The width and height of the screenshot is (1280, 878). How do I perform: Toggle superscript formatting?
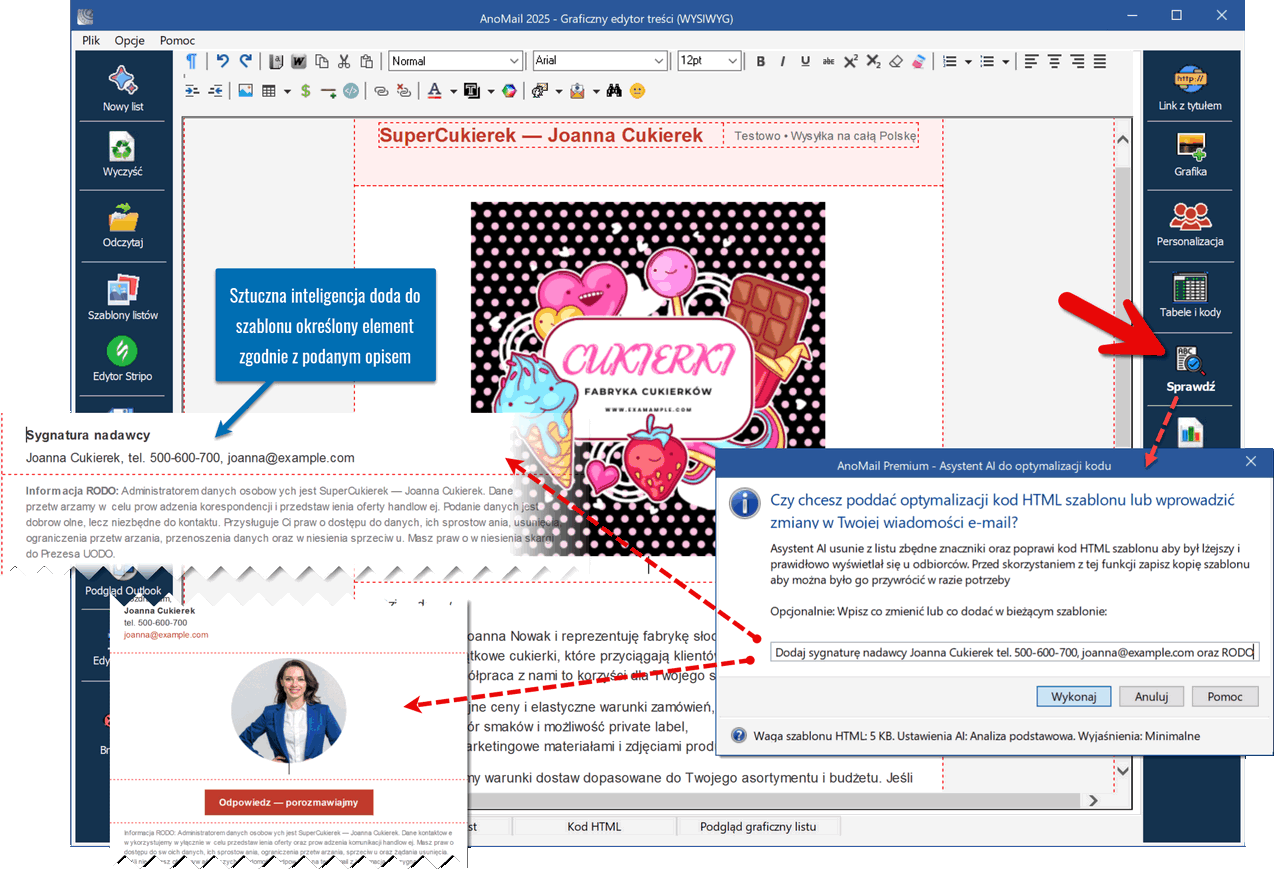[x=851, y=61]
